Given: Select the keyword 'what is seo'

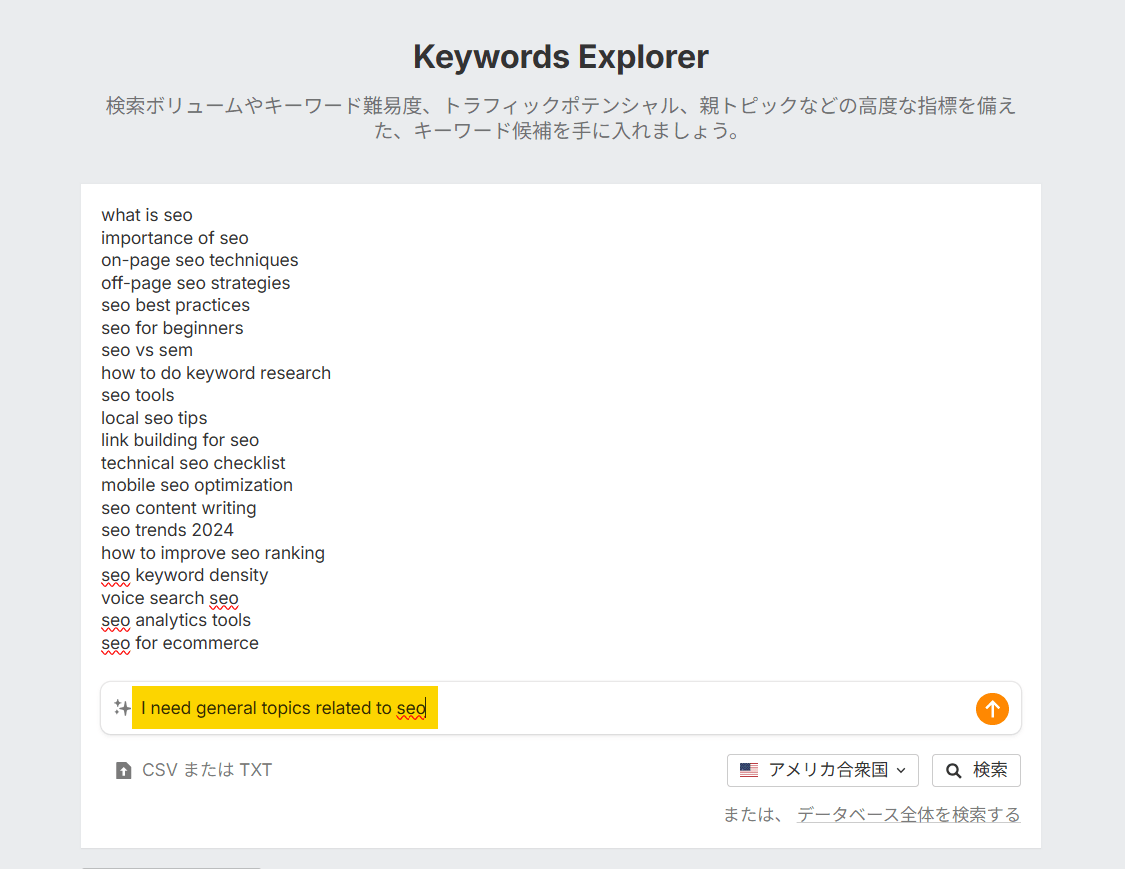Looking at the screenshot, I should [146, 215].
